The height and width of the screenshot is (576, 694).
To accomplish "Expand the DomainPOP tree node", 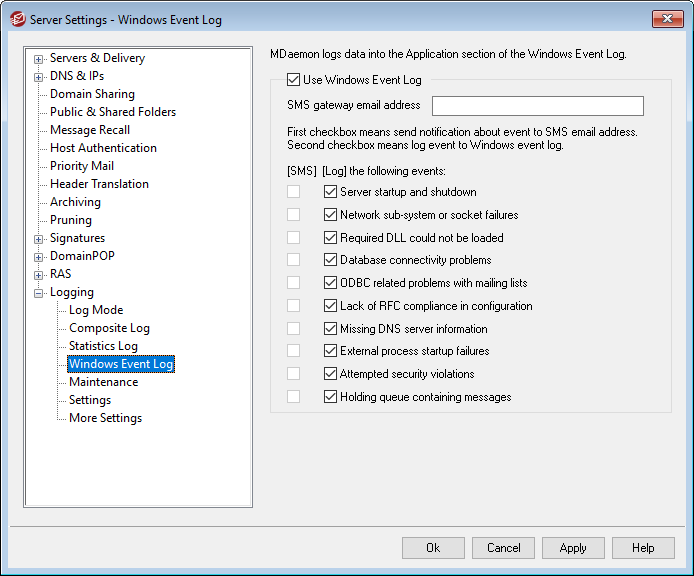I will (39, 257).
